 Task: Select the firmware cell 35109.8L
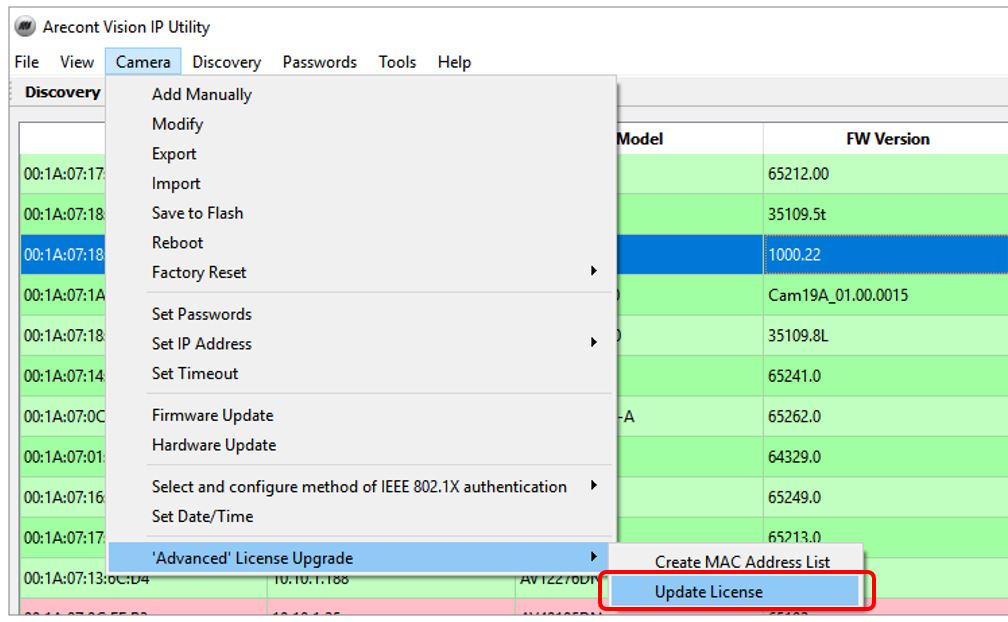(x=886, y=335)
